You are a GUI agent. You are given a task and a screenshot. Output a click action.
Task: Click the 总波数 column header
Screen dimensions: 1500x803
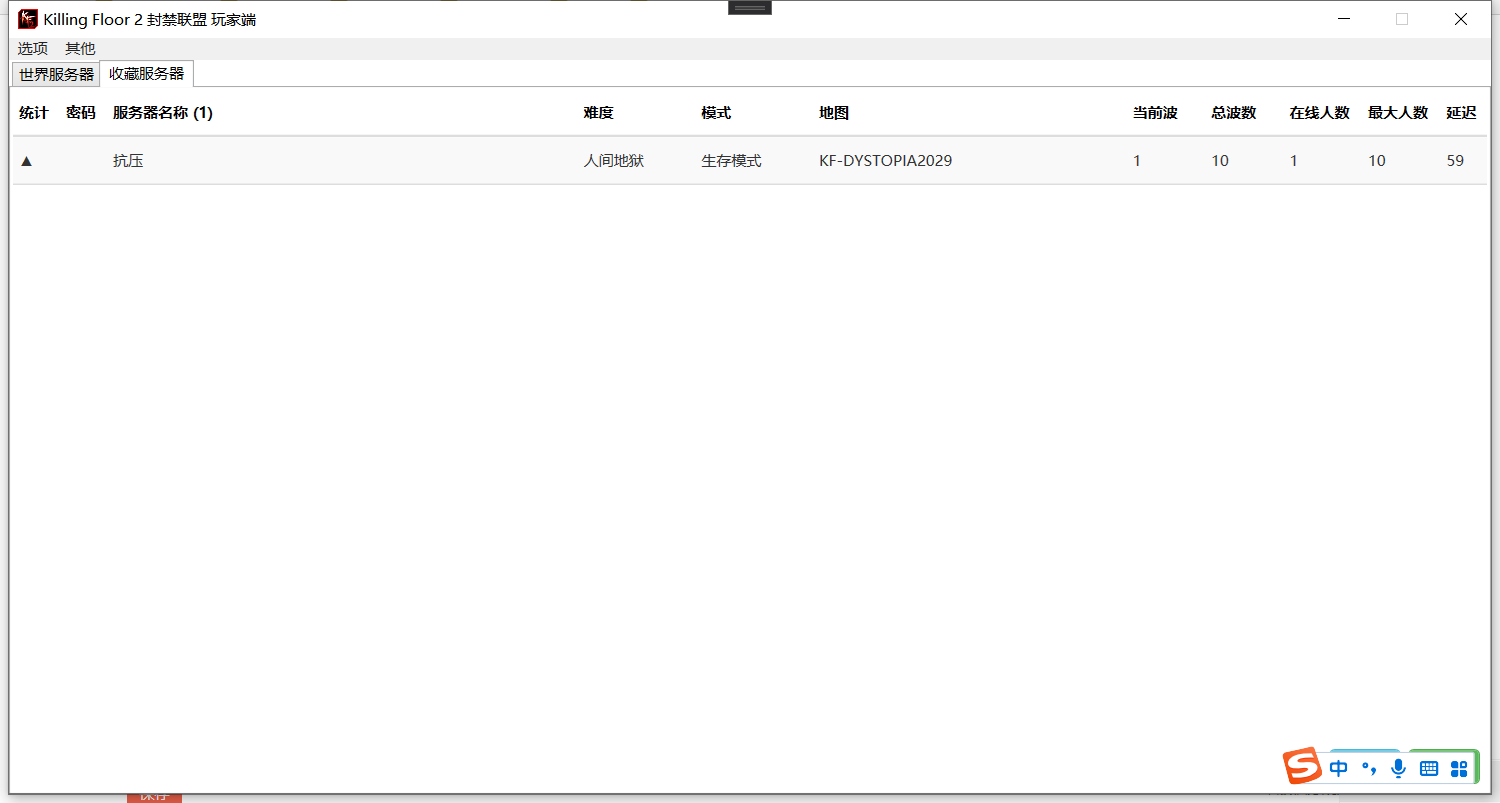1234,113
